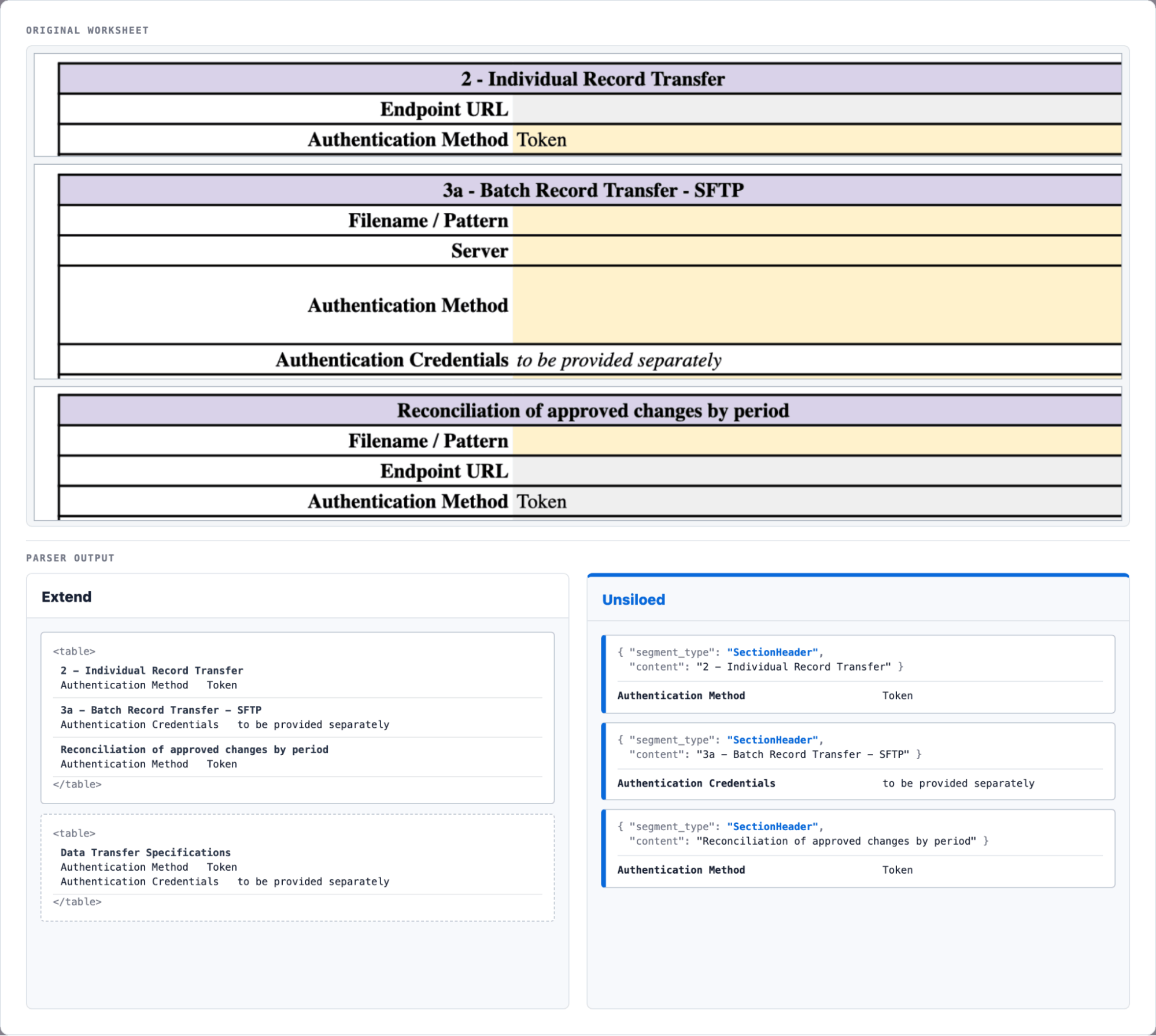Click '3a – Batch Record Transfer – SFTP' in Extend output
This screenshot has height=1036, width=1156.
(161, 710)
